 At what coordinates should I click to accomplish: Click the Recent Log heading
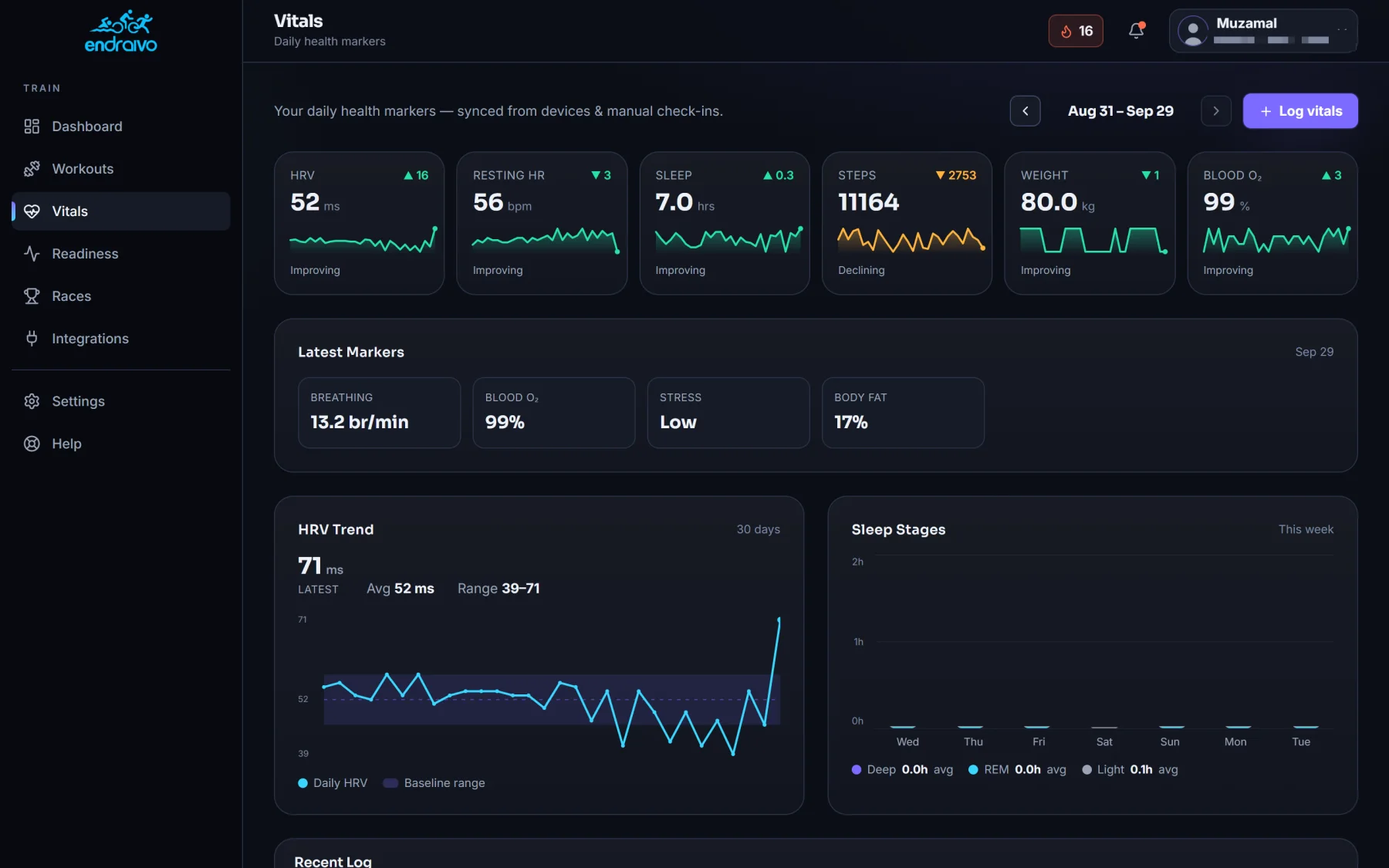pos(333,861)
